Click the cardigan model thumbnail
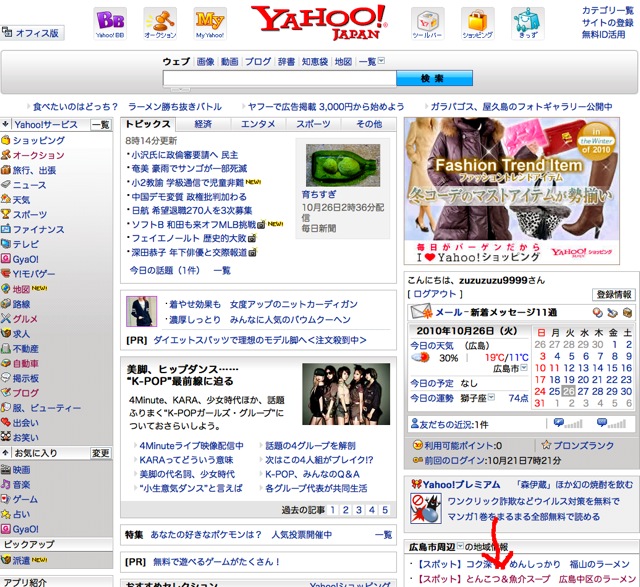Image resolution: width=640 pixels, height=587 pixels. coord(141,311)
